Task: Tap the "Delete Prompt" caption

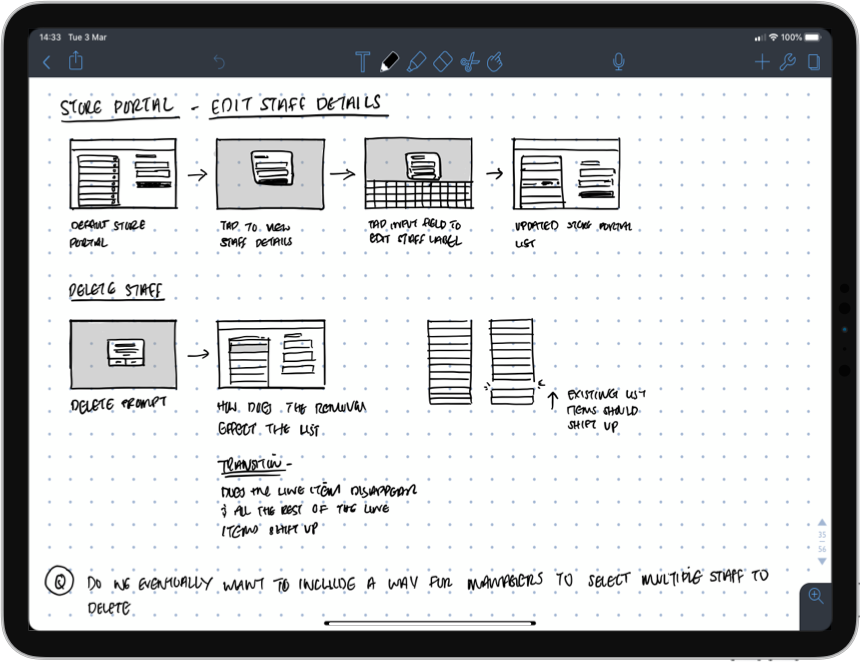Action: tap(118, 404)
